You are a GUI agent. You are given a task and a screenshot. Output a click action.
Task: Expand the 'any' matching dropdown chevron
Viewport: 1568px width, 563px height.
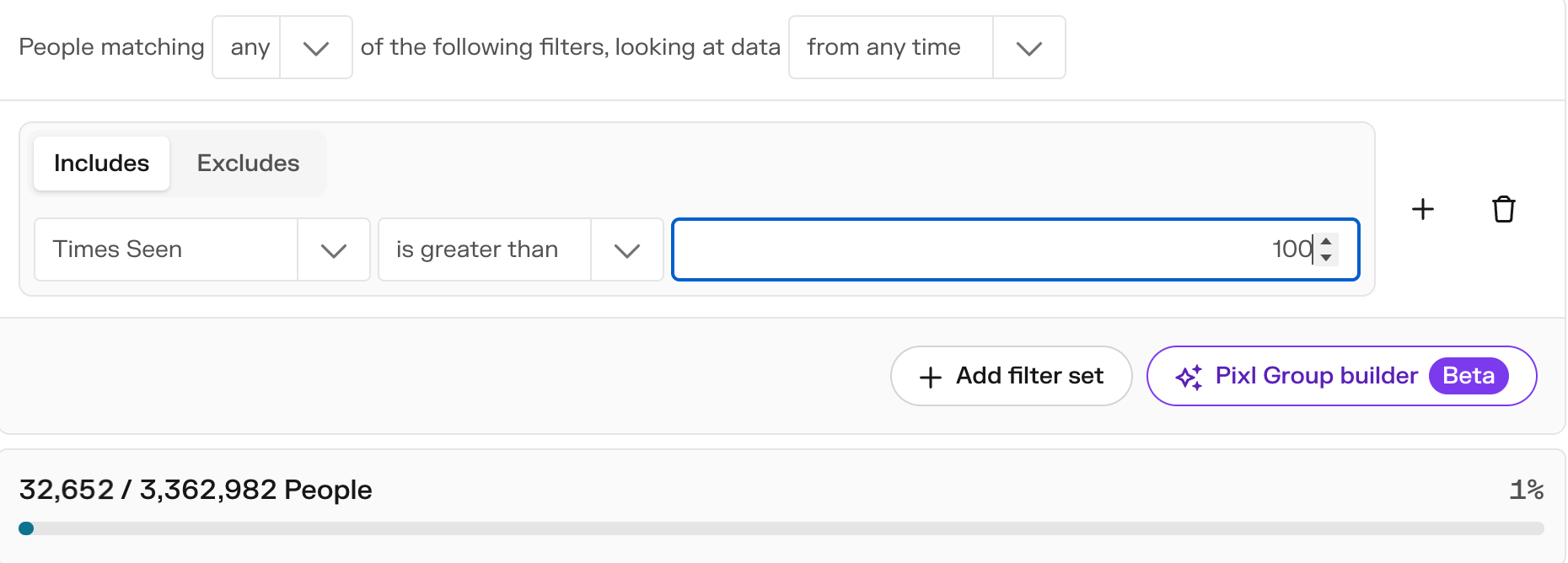[x=316, y=48]
